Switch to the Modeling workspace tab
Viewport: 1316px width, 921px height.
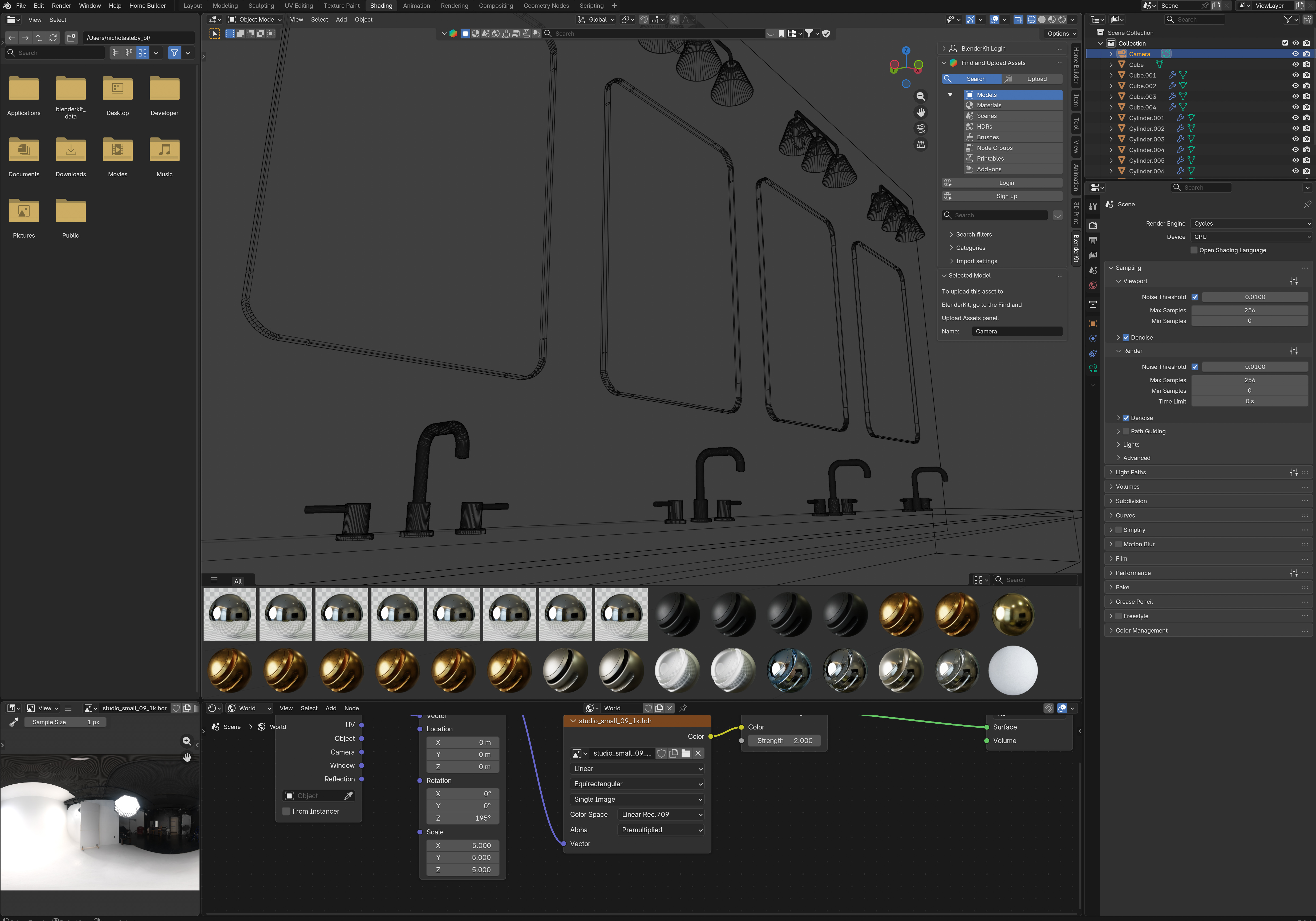[225, 6]
